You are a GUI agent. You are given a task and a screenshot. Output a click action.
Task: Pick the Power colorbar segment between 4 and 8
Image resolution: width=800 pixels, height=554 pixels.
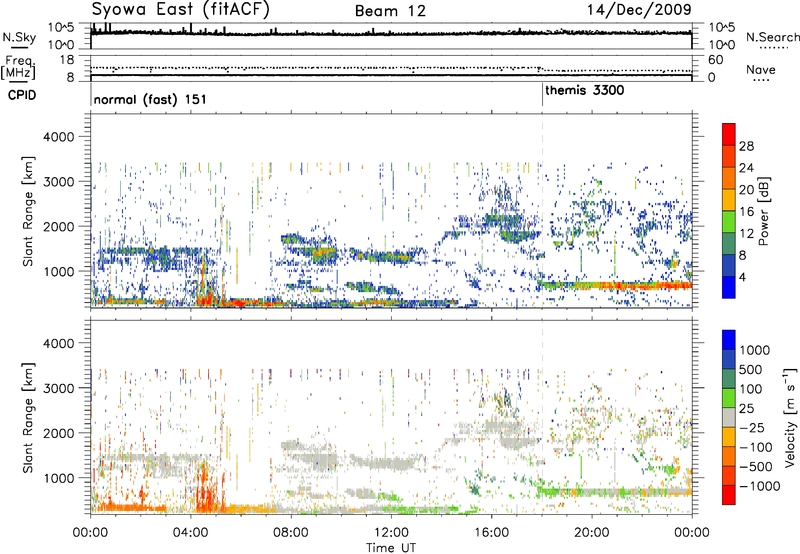tap(729, 265)
